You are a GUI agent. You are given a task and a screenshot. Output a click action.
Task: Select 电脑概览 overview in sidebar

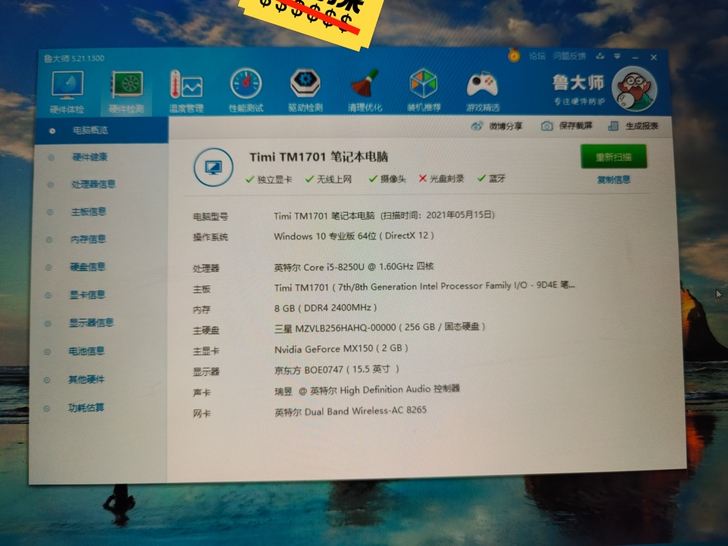101,130
